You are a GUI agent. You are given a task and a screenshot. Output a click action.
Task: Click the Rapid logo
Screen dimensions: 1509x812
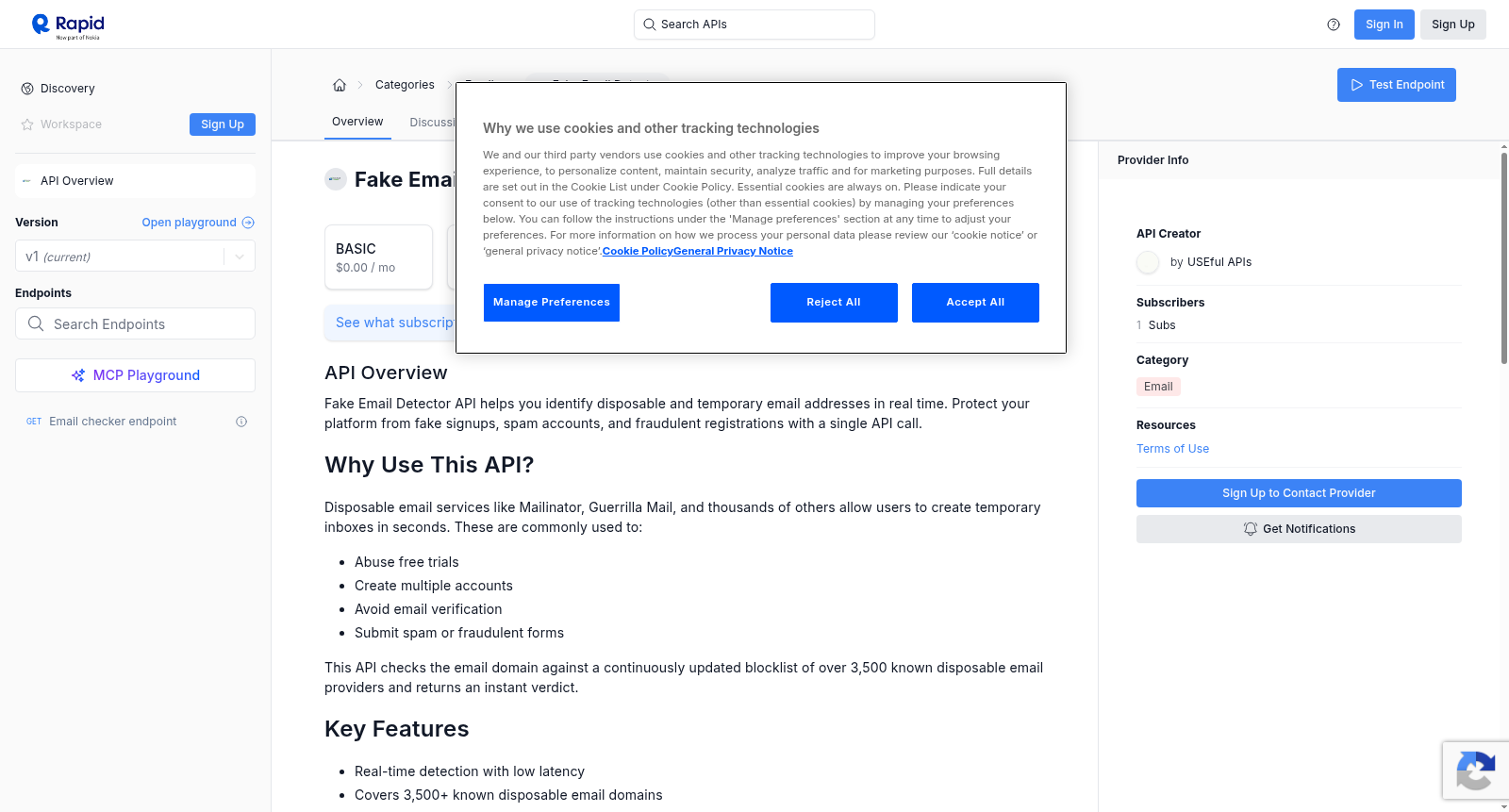pos(68,25)
